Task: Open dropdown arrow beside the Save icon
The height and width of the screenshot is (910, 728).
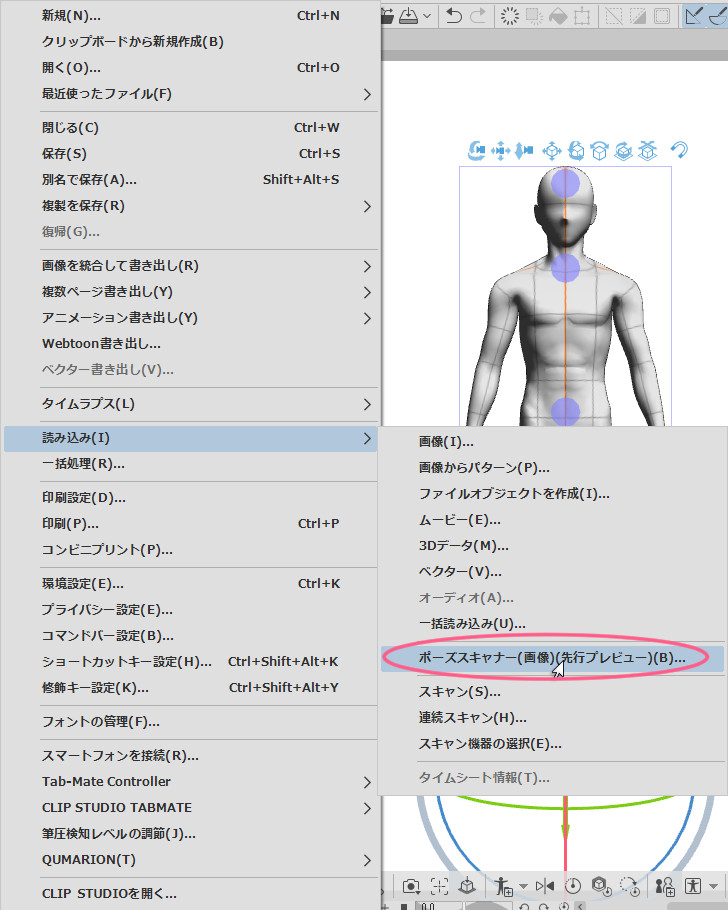Action: [x=427, y=16]
